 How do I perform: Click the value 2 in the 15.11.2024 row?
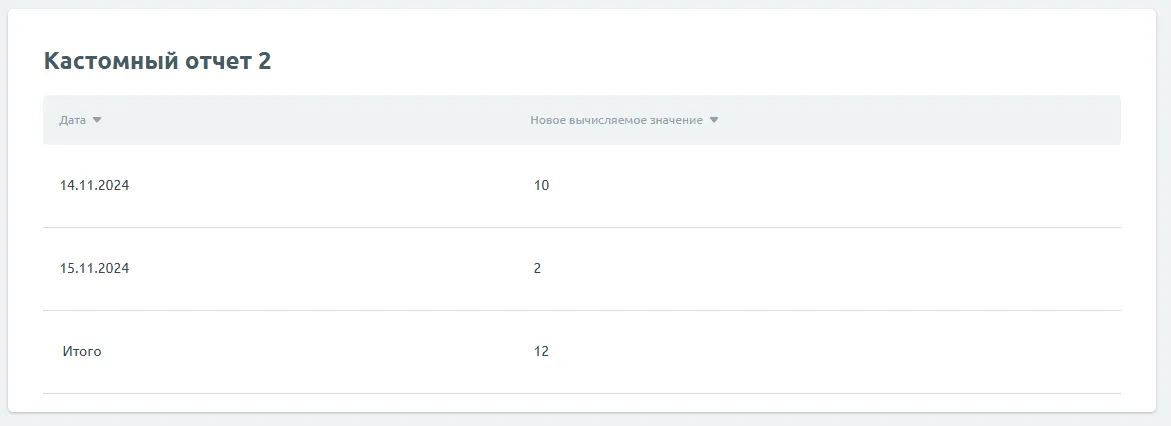pos(537,268)
